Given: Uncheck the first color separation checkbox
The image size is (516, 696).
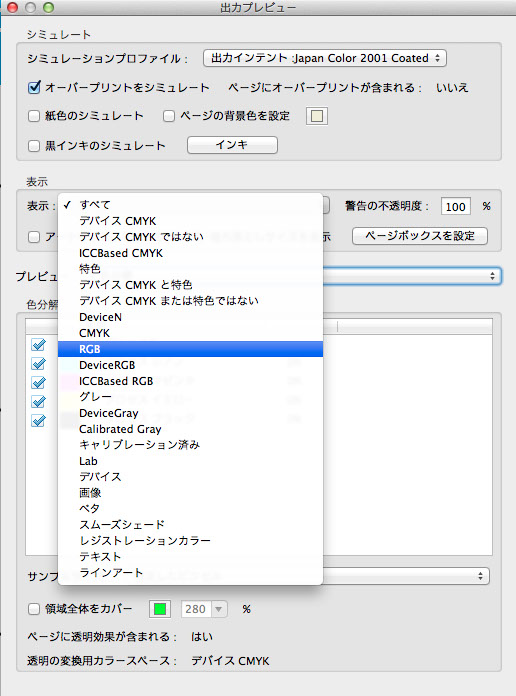Looking at the screenshot, I should [x=39, y=344].
